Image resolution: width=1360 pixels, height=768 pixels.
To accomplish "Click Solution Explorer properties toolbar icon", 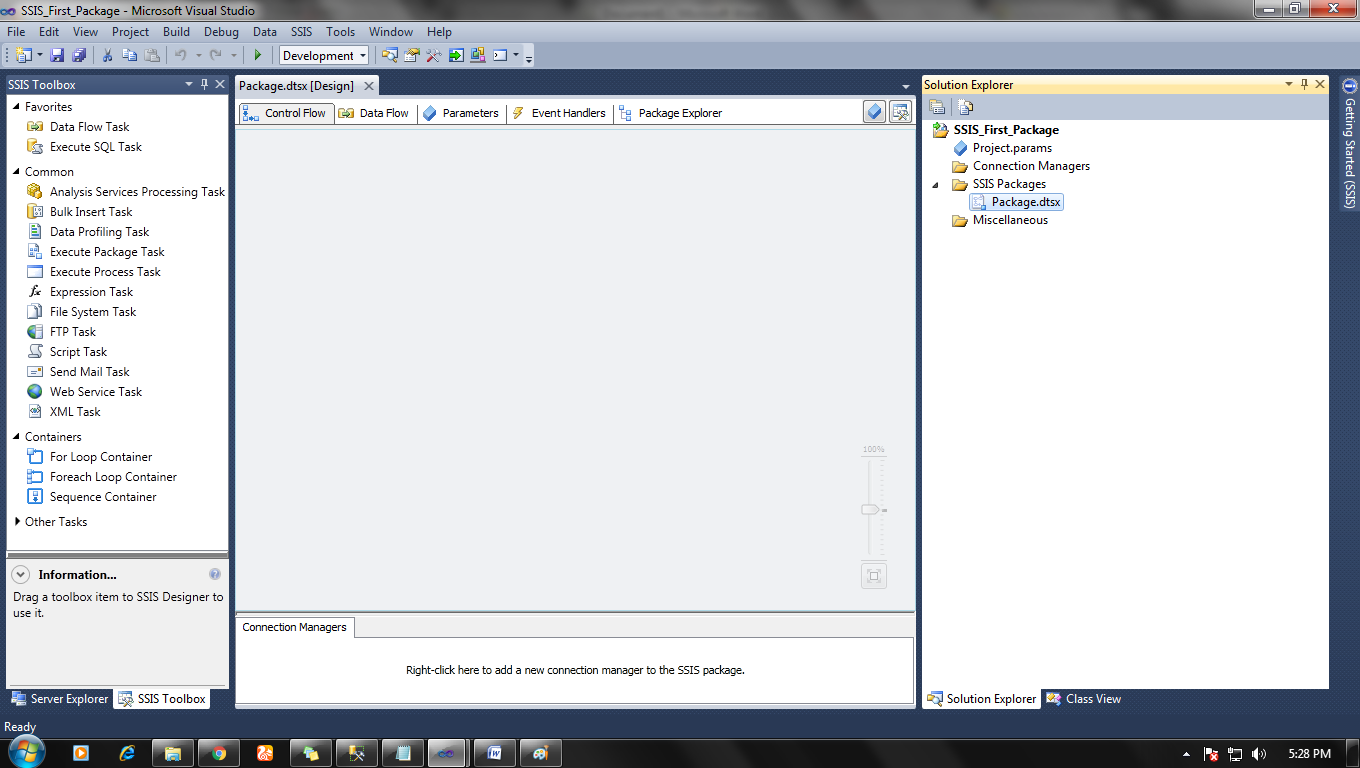I will coord(938,107).
